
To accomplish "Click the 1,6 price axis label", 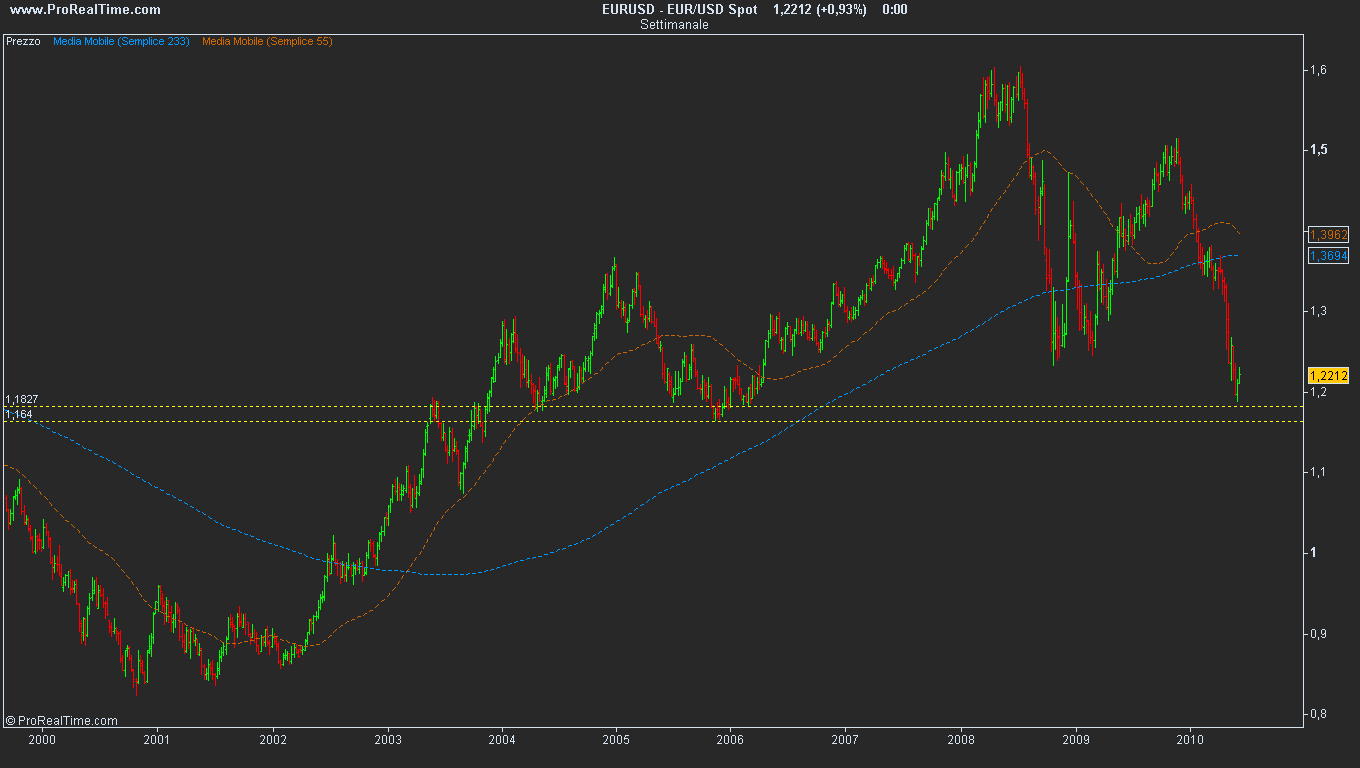I will click(x=1318, y=69).
